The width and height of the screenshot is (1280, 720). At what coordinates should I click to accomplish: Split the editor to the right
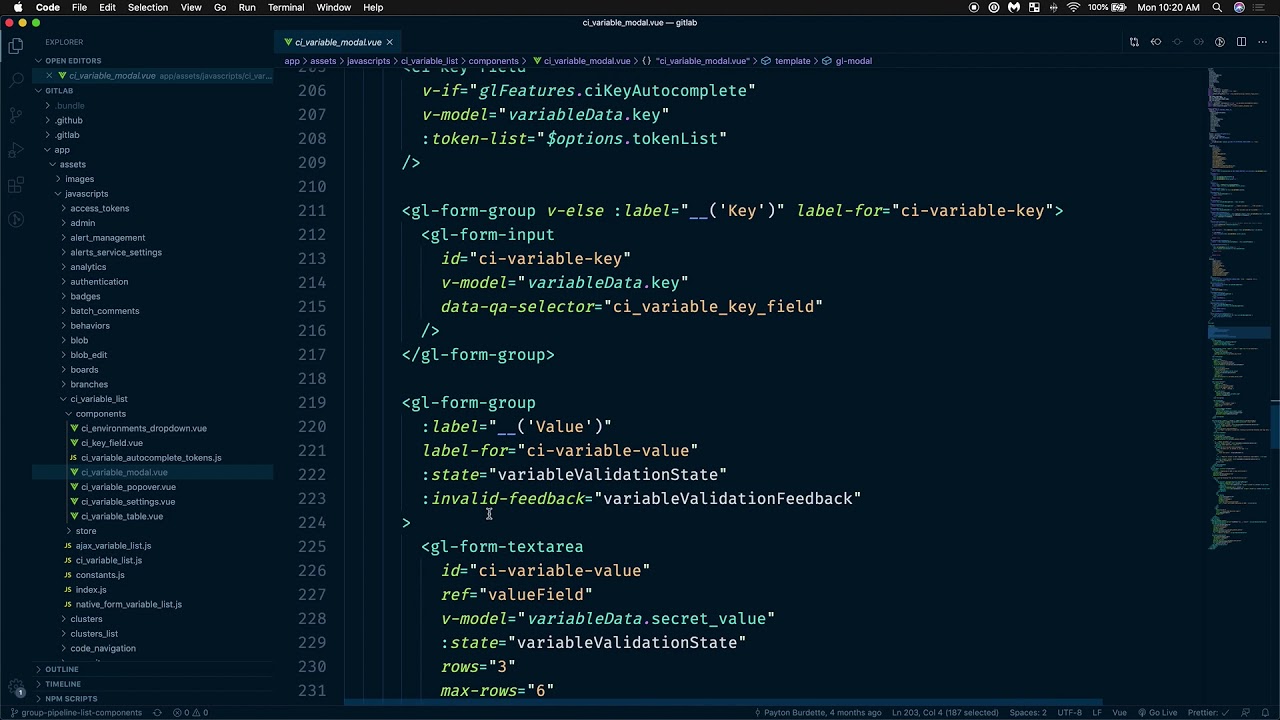pyautogui.click(x=1241, y=42)
